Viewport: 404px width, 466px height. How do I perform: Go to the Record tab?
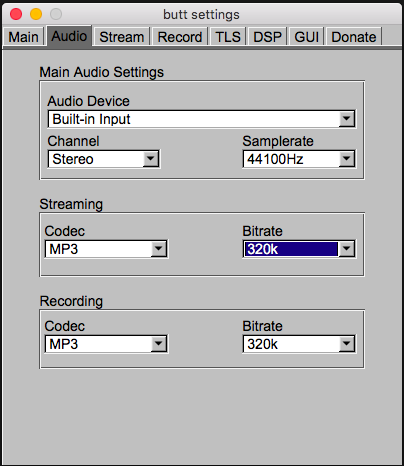[180, 37]
